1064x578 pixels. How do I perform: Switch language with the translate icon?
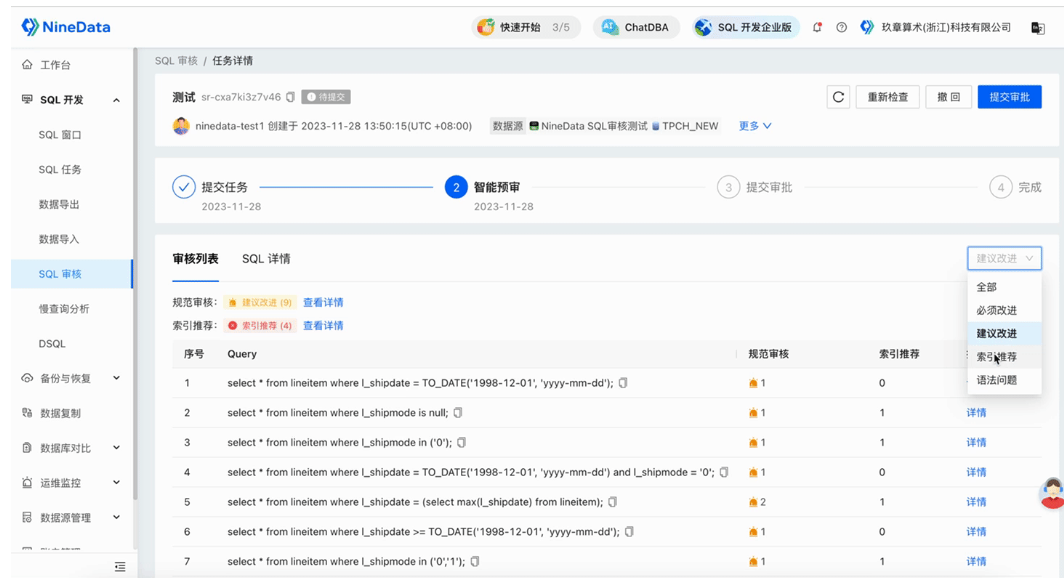tap(1038, 28)
